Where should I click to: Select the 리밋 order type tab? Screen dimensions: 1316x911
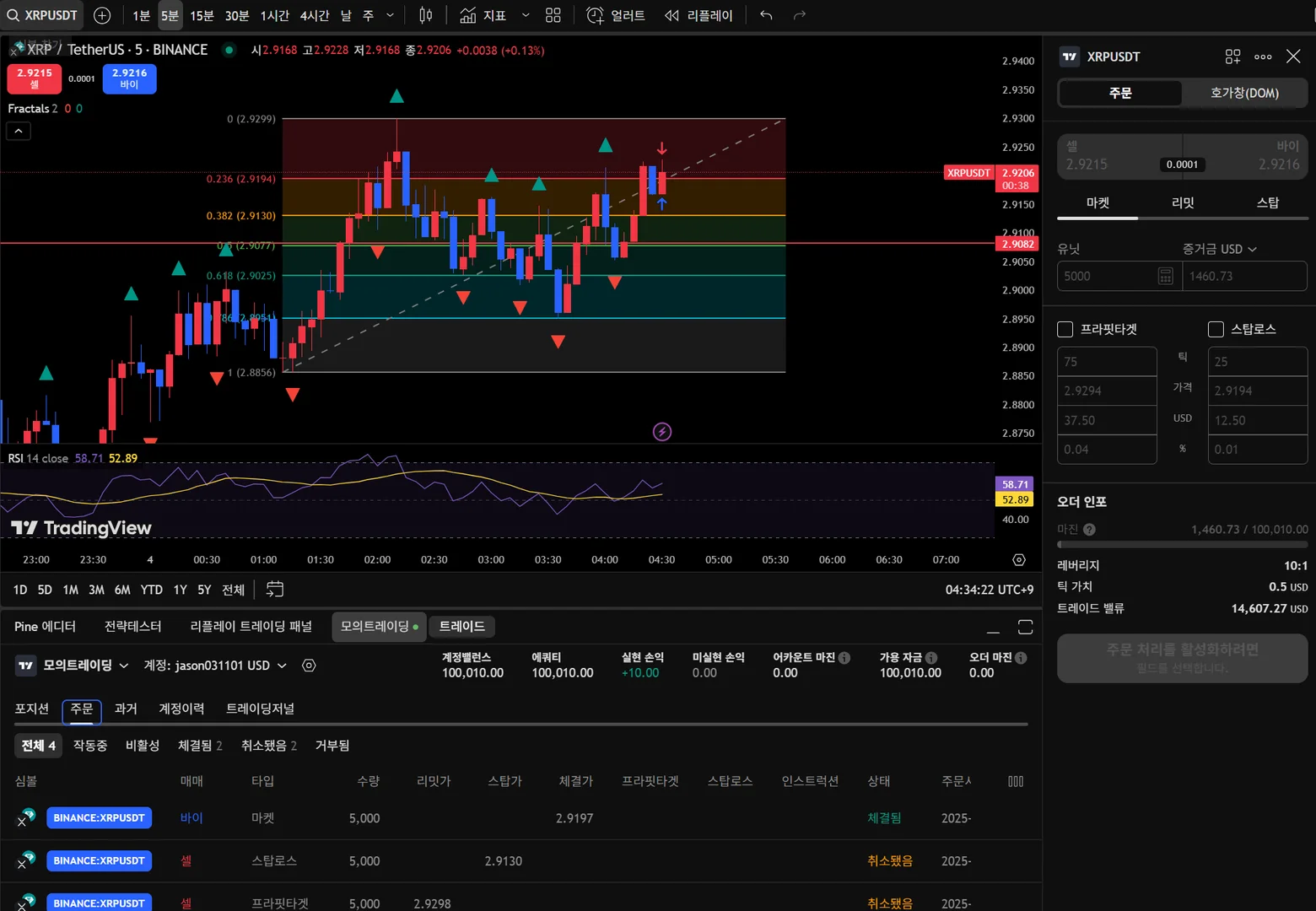pyautogui.click(x=1183, y=202)
